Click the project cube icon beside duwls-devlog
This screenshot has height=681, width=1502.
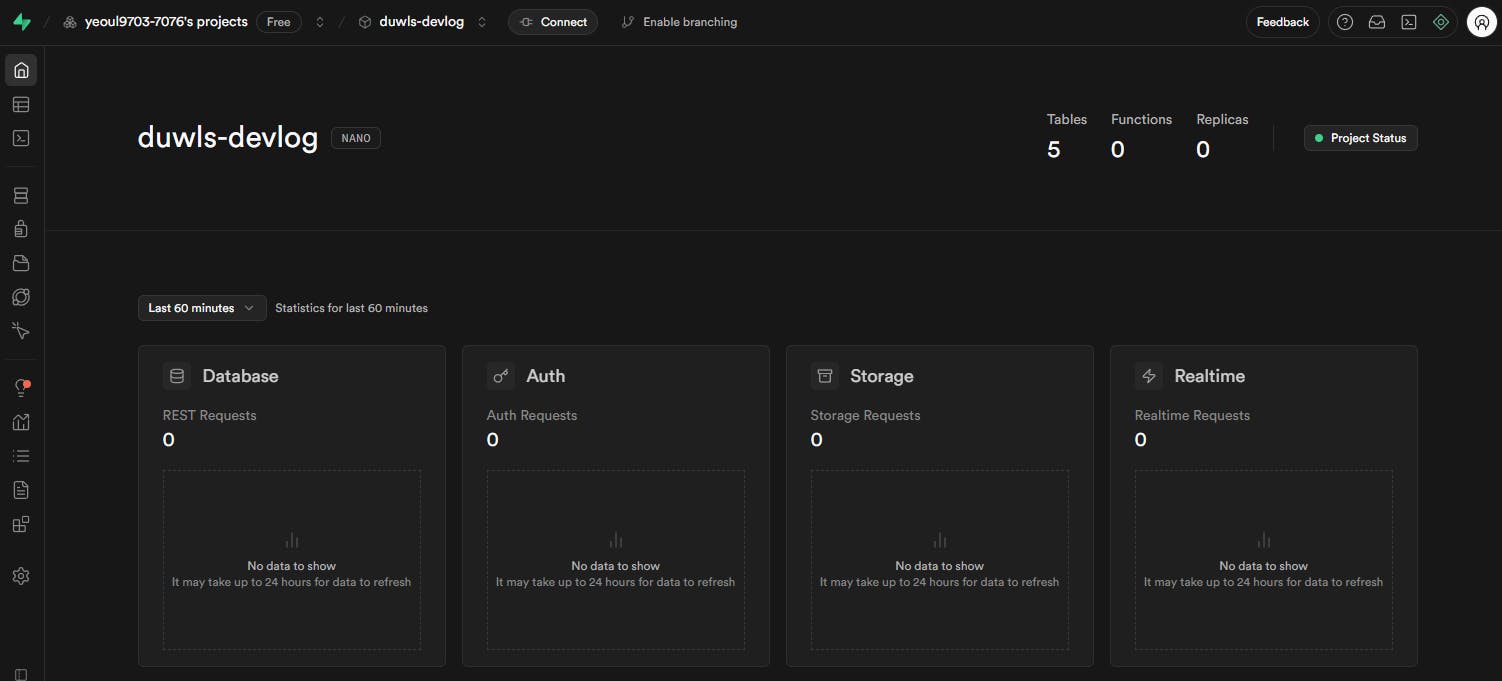(365, 22)
